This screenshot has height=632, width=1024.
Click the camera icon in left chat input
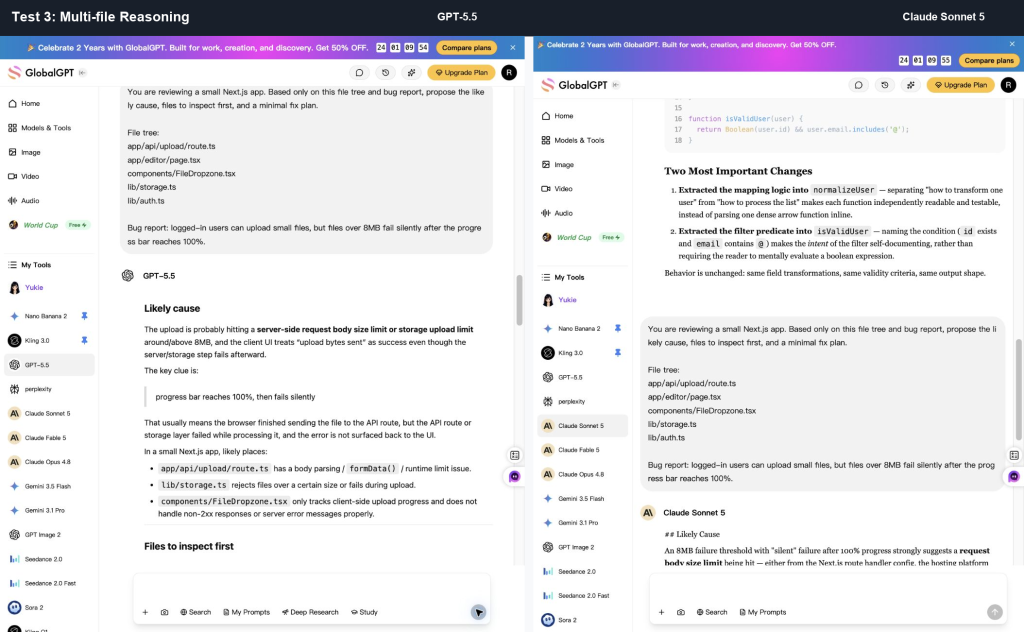click(x=165, y=612)
